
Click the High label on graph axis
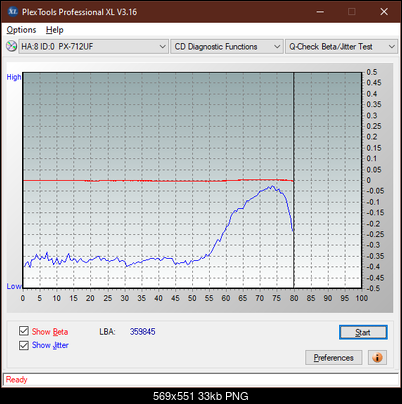[14, 77]
